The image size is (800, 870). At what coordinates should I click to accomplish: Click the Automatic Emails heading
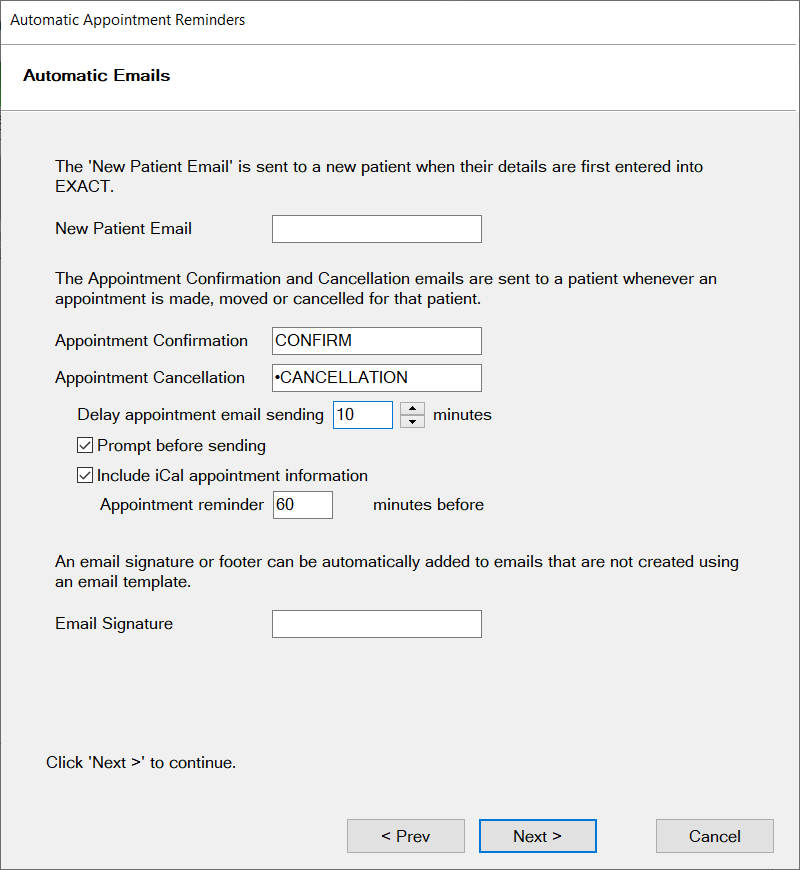97,75
